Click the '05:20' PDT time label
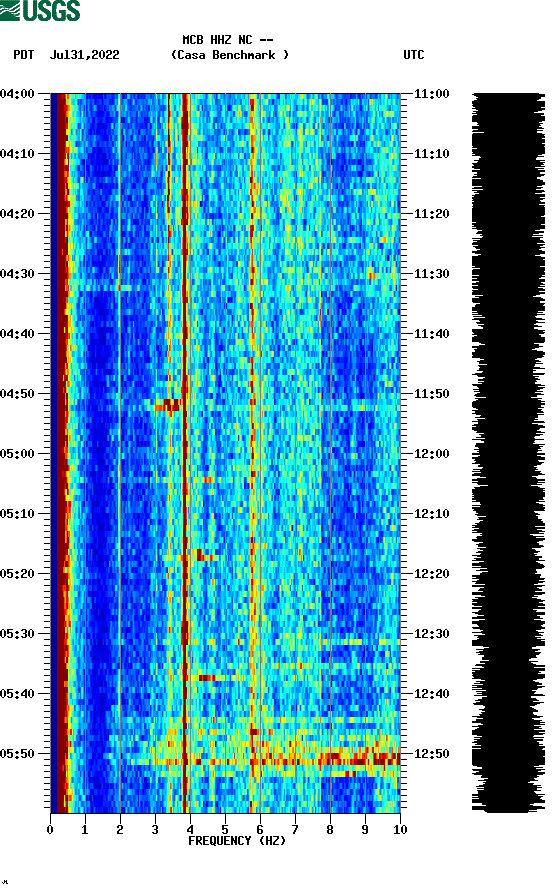This screenshot has width=552, height=893. coord(17,574)
